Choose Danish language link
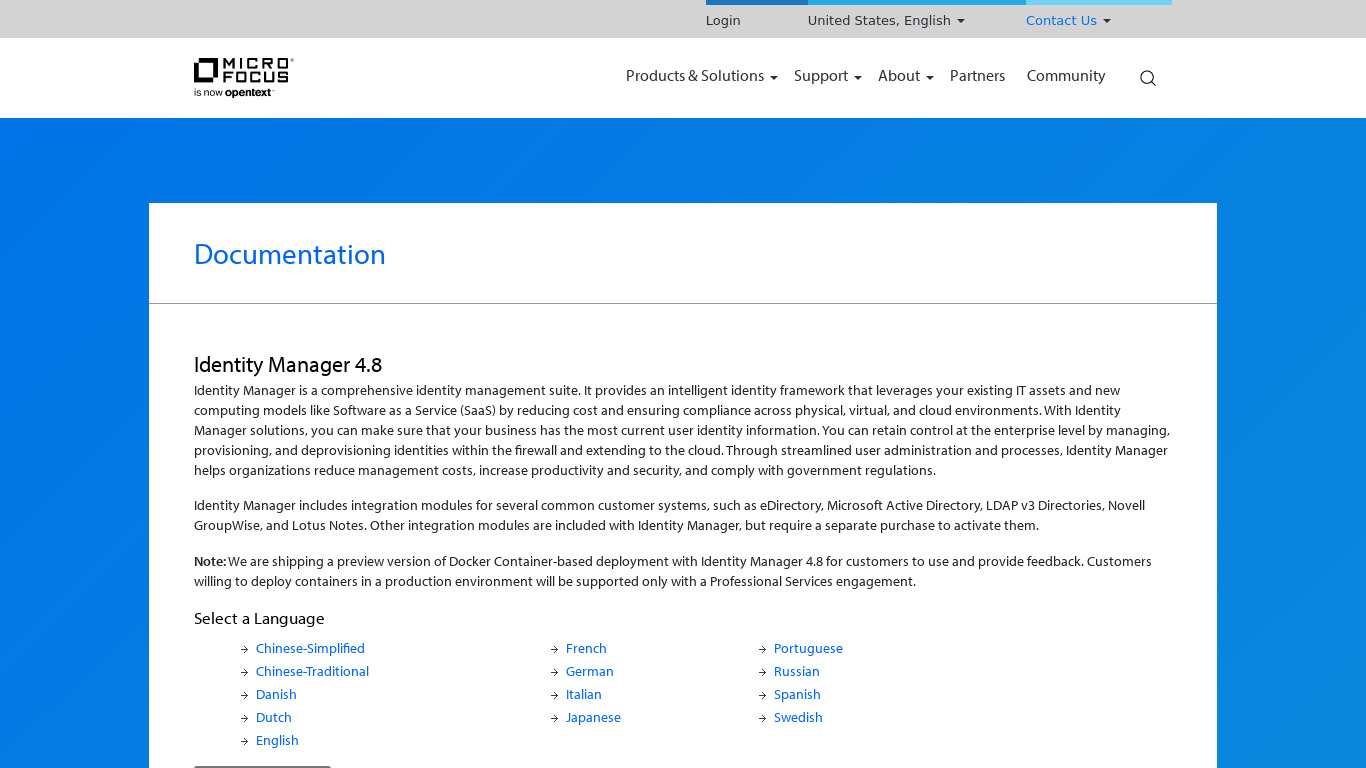The height and width of the screenshot is (768, 1366). click(276, 695)
